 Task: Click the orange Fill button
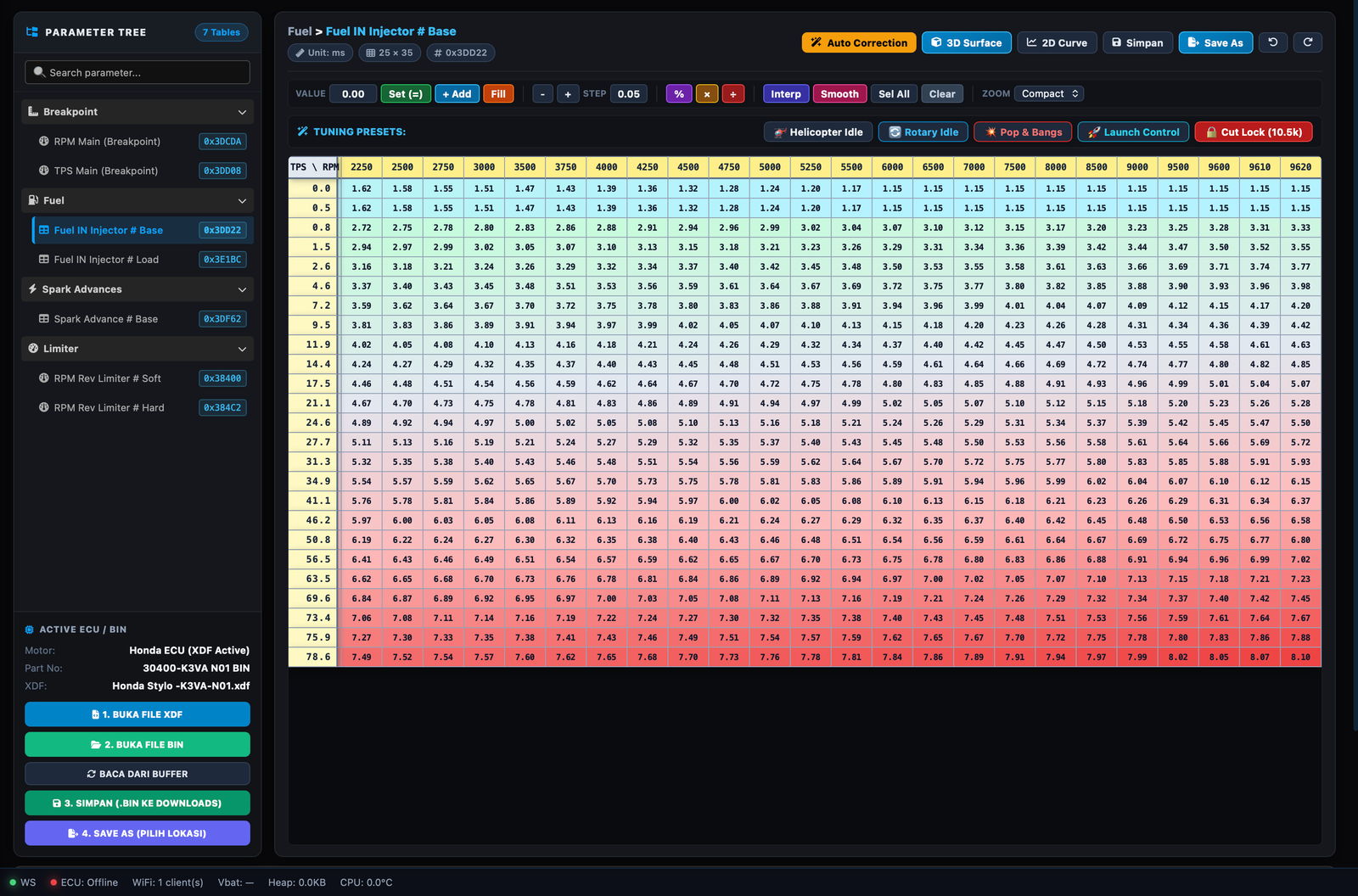click(498, 94)
